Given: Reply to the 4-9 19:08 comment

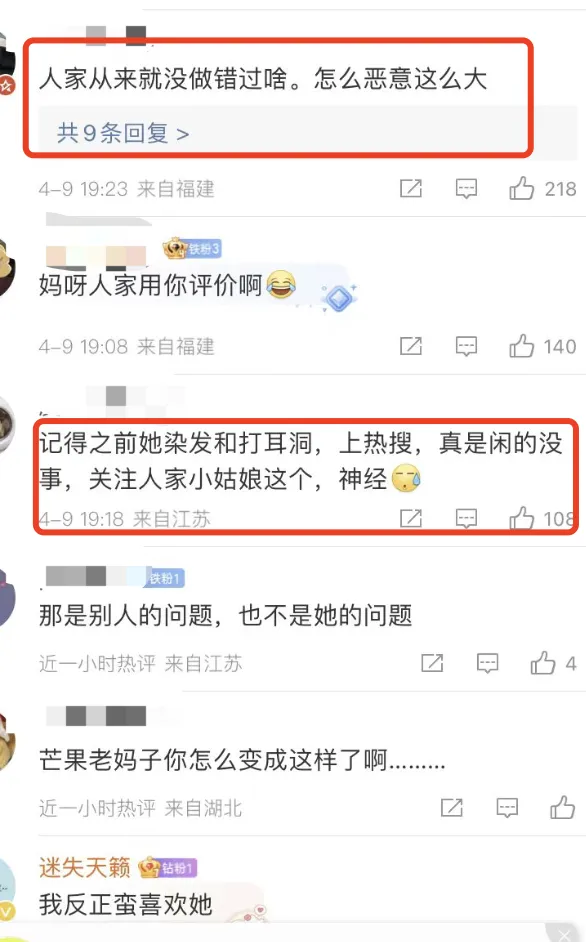Looking at the screenshot, I should click(466, 346).
